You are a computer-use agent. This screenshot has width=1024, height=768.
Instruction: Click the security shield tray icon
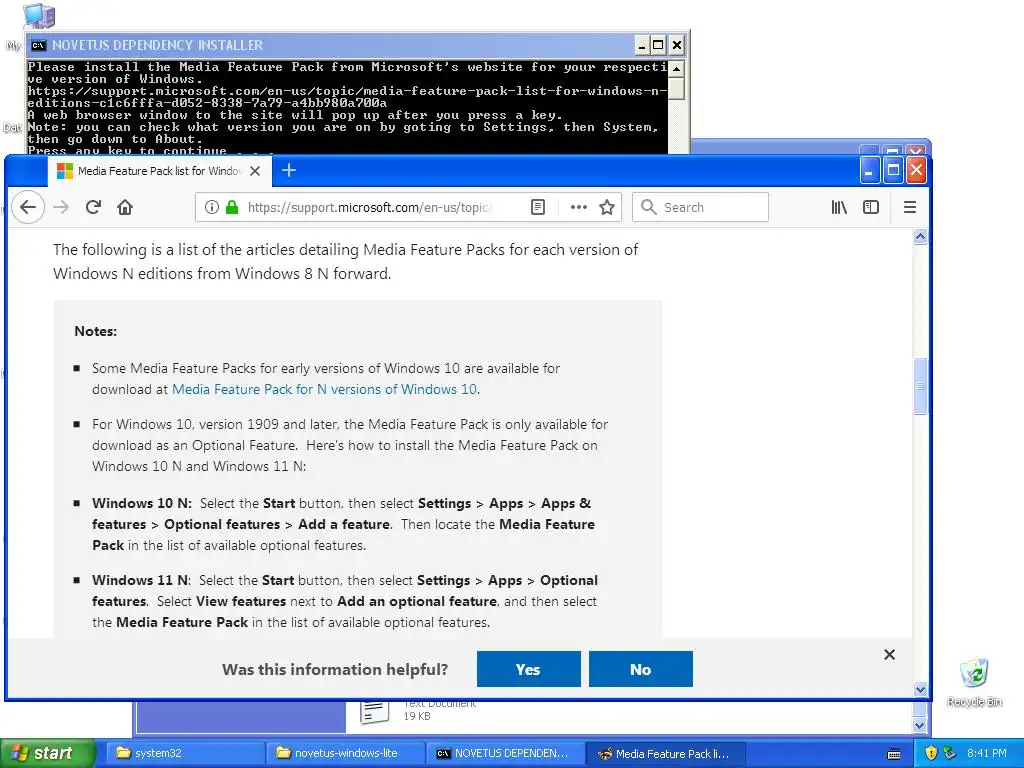pos(931,753)
